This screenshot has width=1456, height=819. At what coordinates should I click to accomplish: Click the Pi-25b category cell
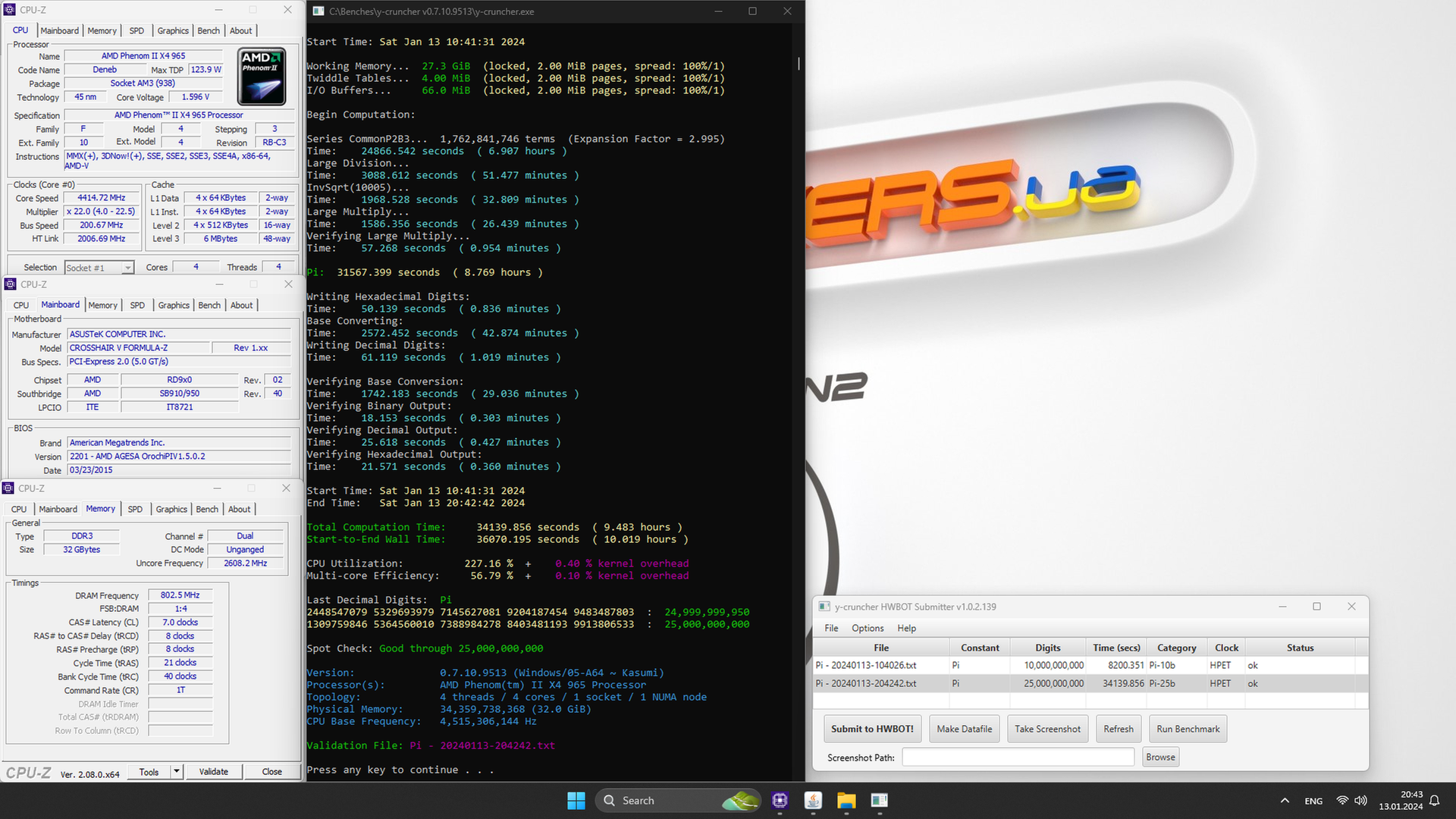point(1176,683)
